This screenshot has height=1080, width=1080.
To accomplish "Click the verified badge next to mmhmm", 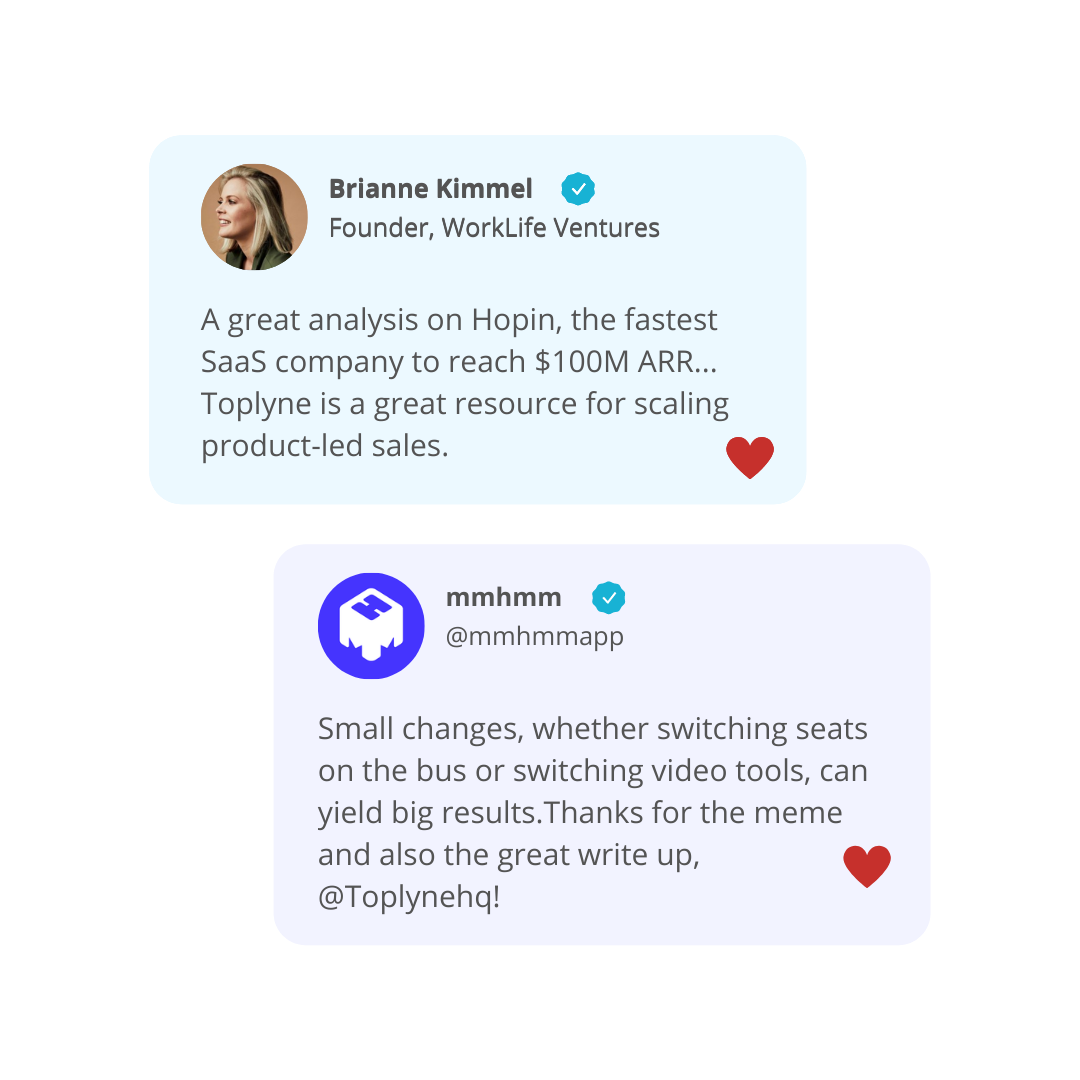I will [608, 598].
